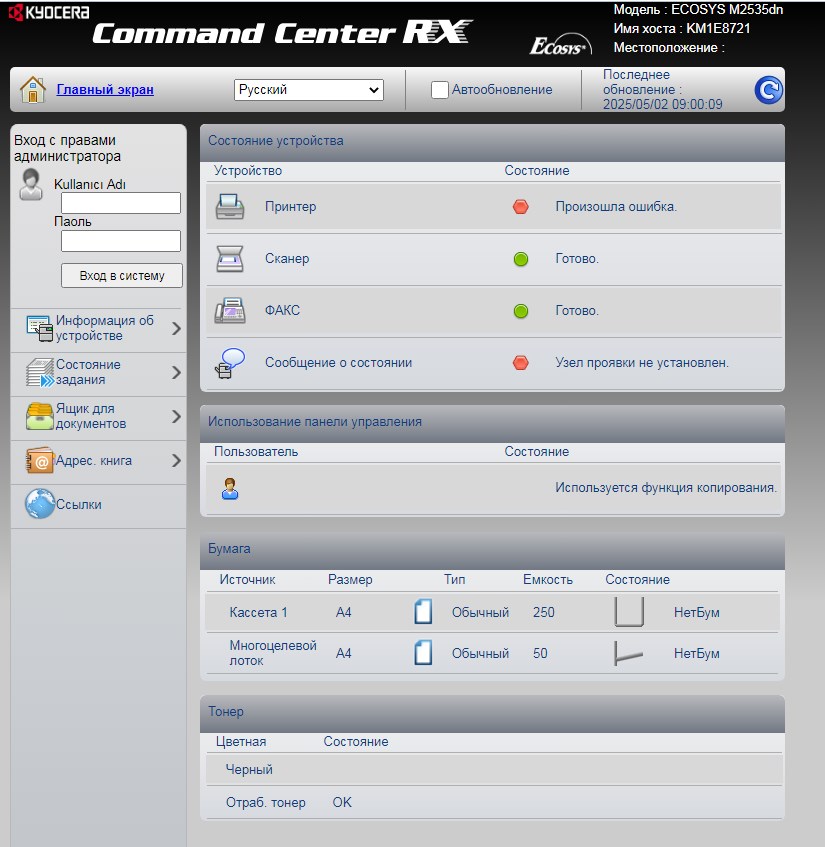825x847 pixels.
Task: Click the Состояние устройства panel header
Action: [492, 142]
